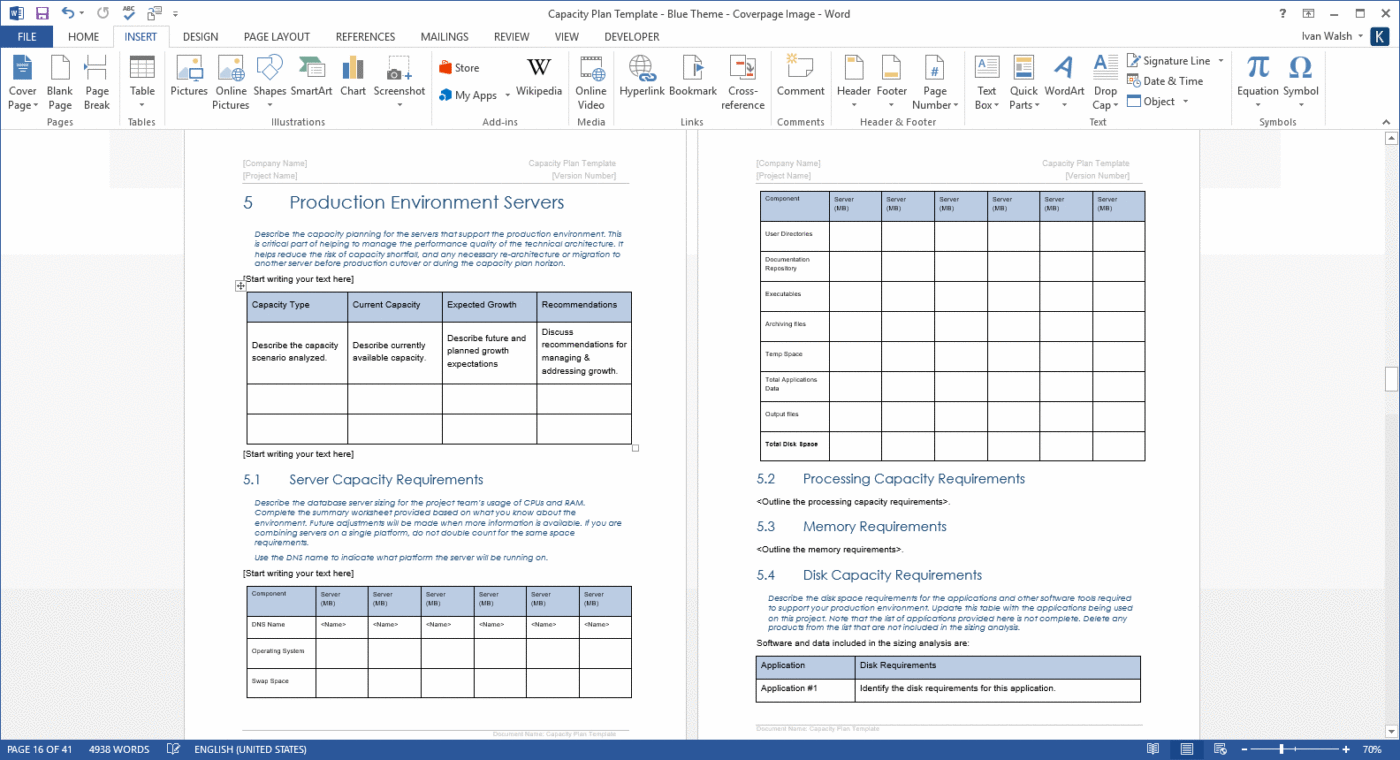This screenshot has height=760, width=1400.
Task: Add a Bookmark
Action: (x=693, y=80)
